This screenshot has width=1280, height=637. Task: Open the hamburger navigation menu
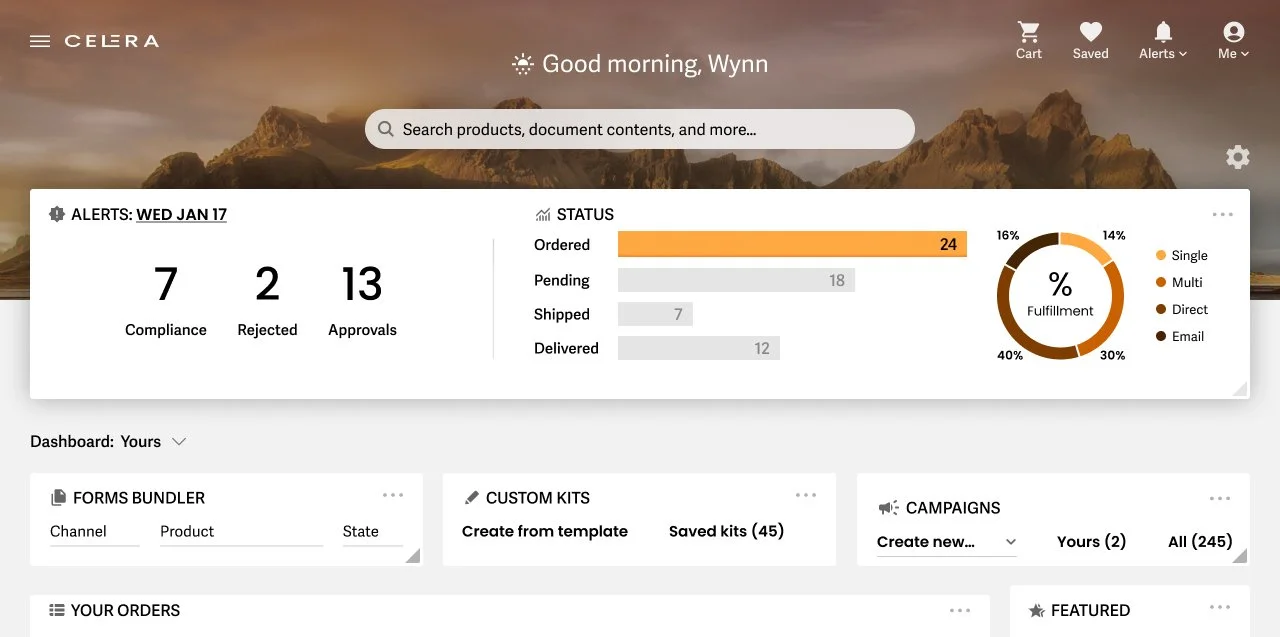40,41
